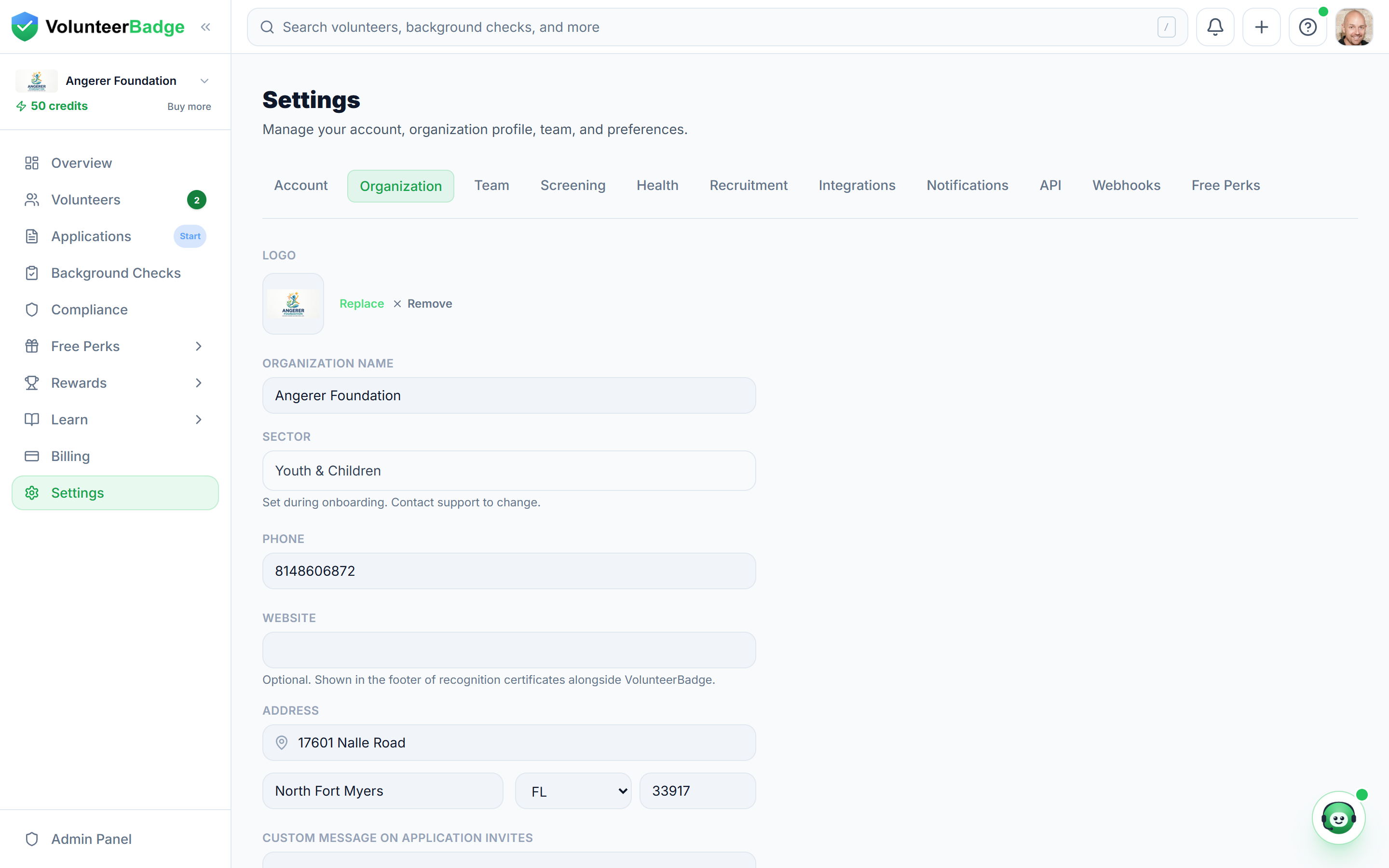Open the FL state dropdown

[573, 791]
